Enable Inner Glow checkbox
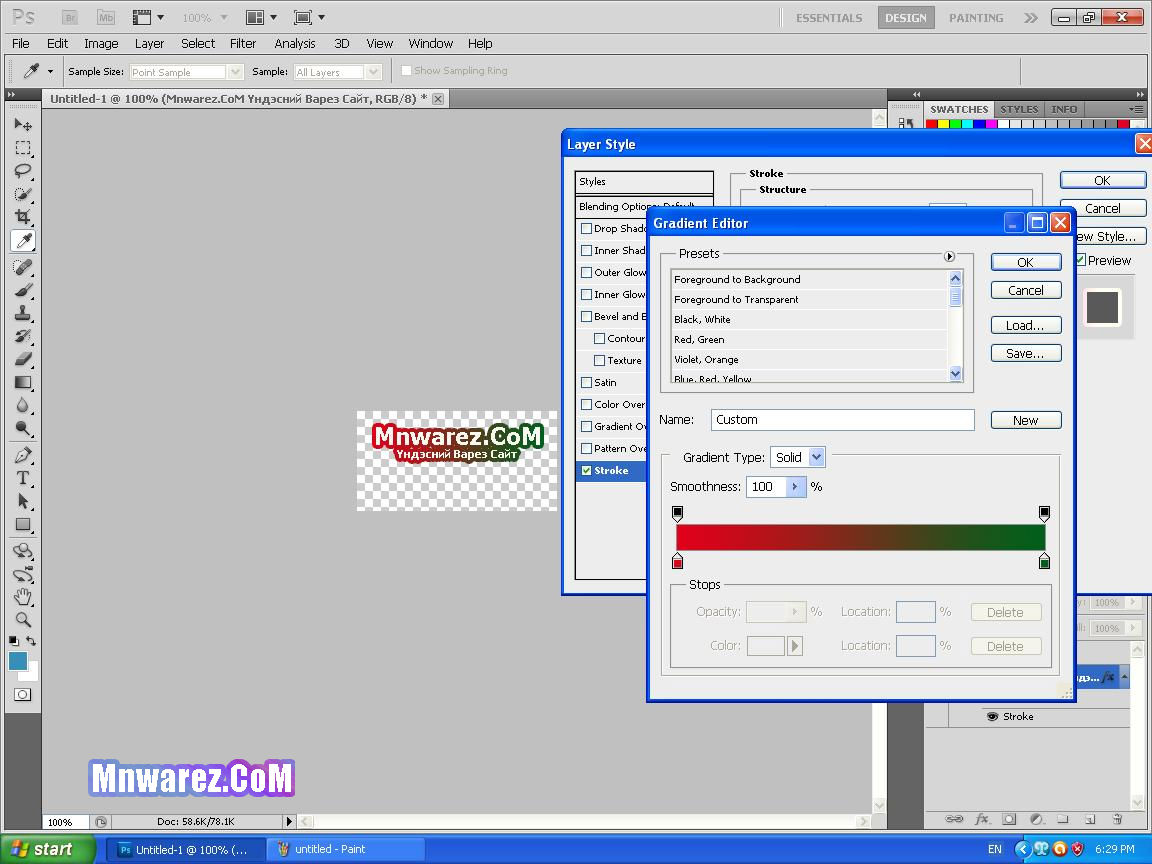This screenshot has width=1152, height=864. 586,295
